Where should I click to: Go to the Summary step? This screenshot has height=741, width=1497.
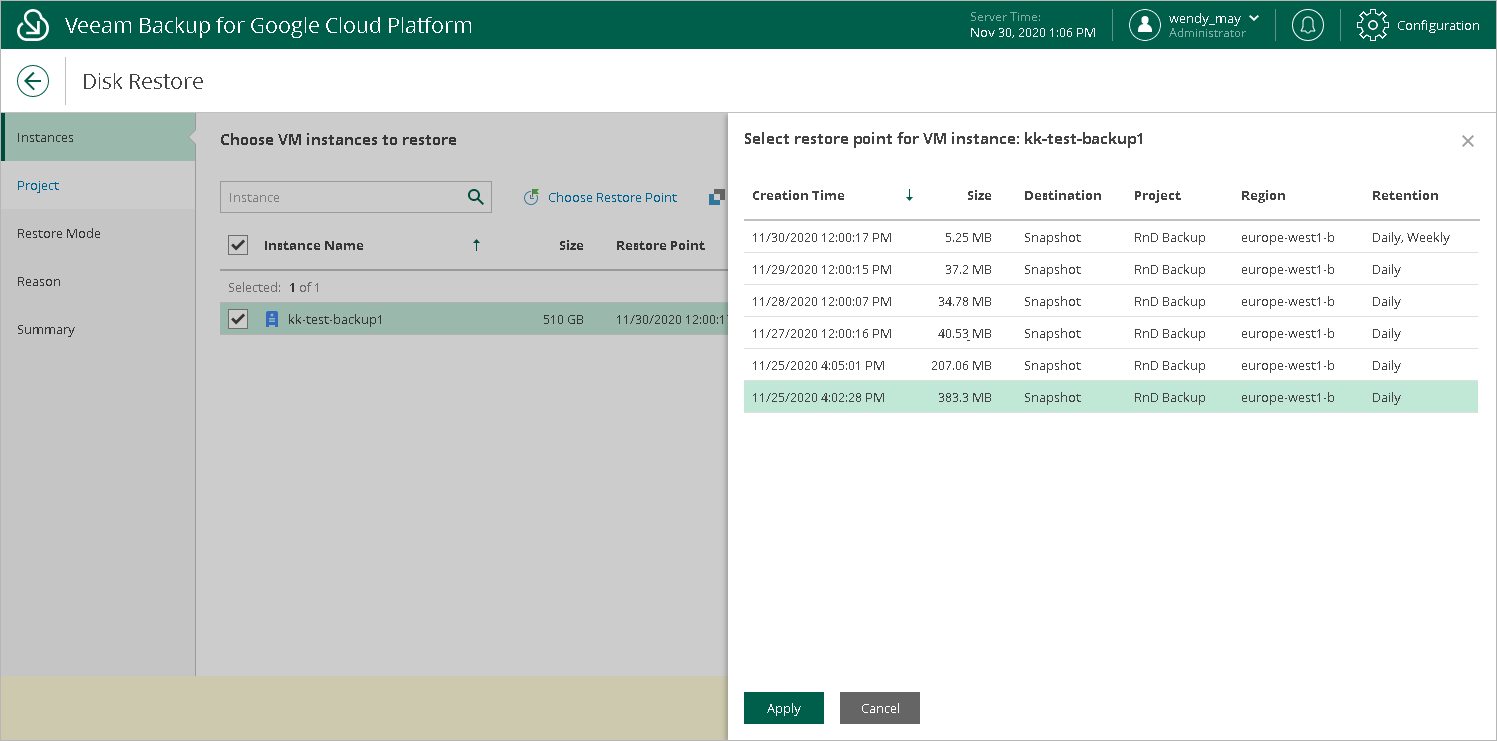coord(98,329)
